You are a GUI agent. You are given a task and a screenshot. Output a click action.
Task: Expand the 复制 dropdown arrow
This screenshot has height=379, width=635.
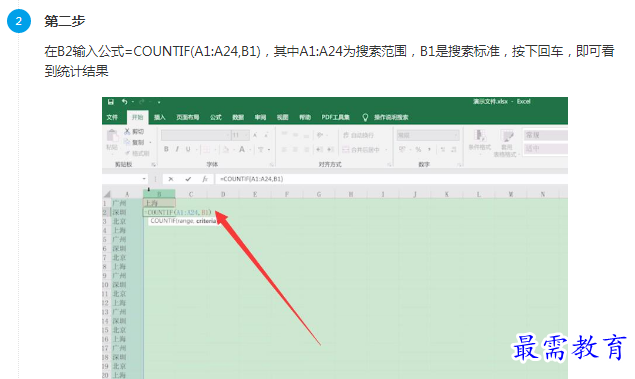point(150,143)
